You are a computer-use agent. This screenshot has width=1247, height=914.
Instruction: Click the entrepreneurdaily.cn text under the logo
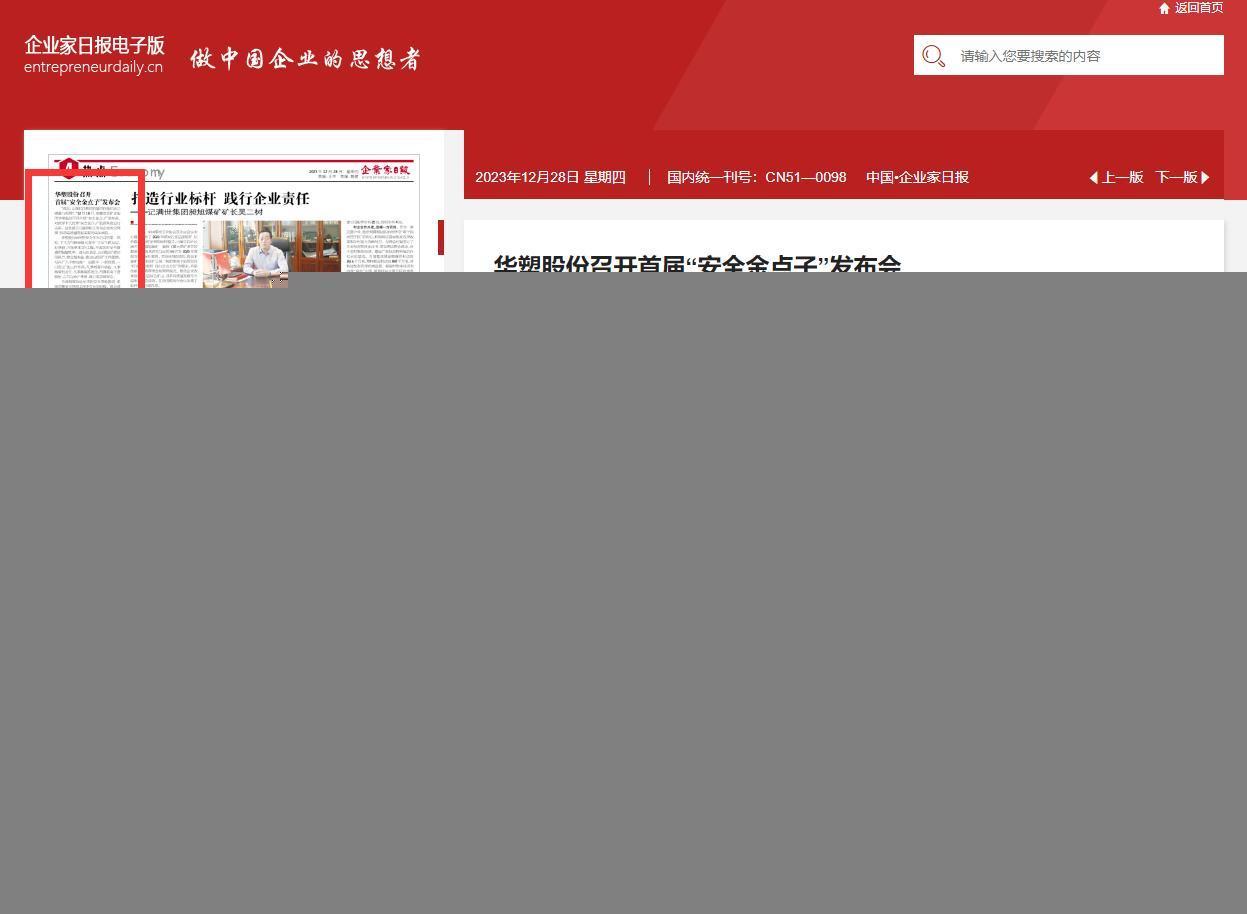tap(93, 68)
